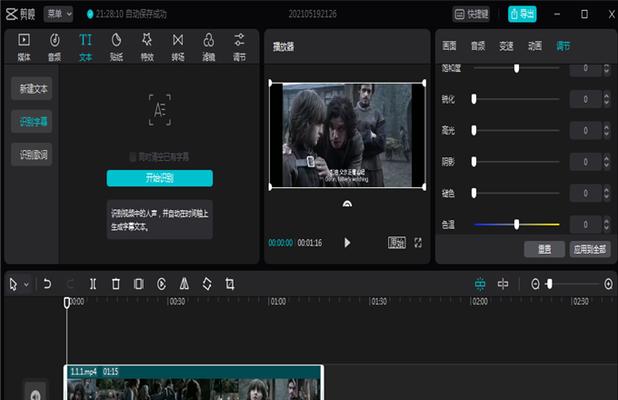This screenshot has width=618, height=400.
Task: Split the clip at playhead
Action: click(x=93, y=284)
